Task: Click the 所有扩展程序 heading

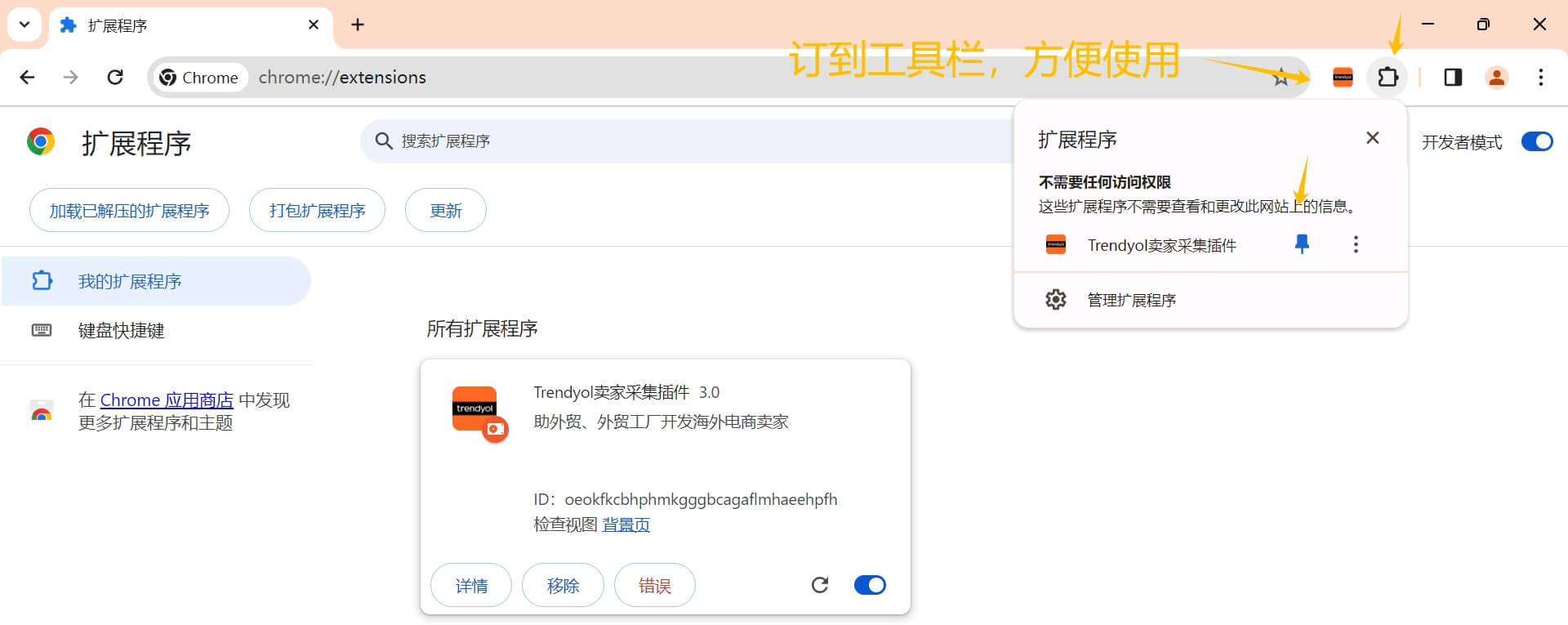Action: (x=482, y=328)
